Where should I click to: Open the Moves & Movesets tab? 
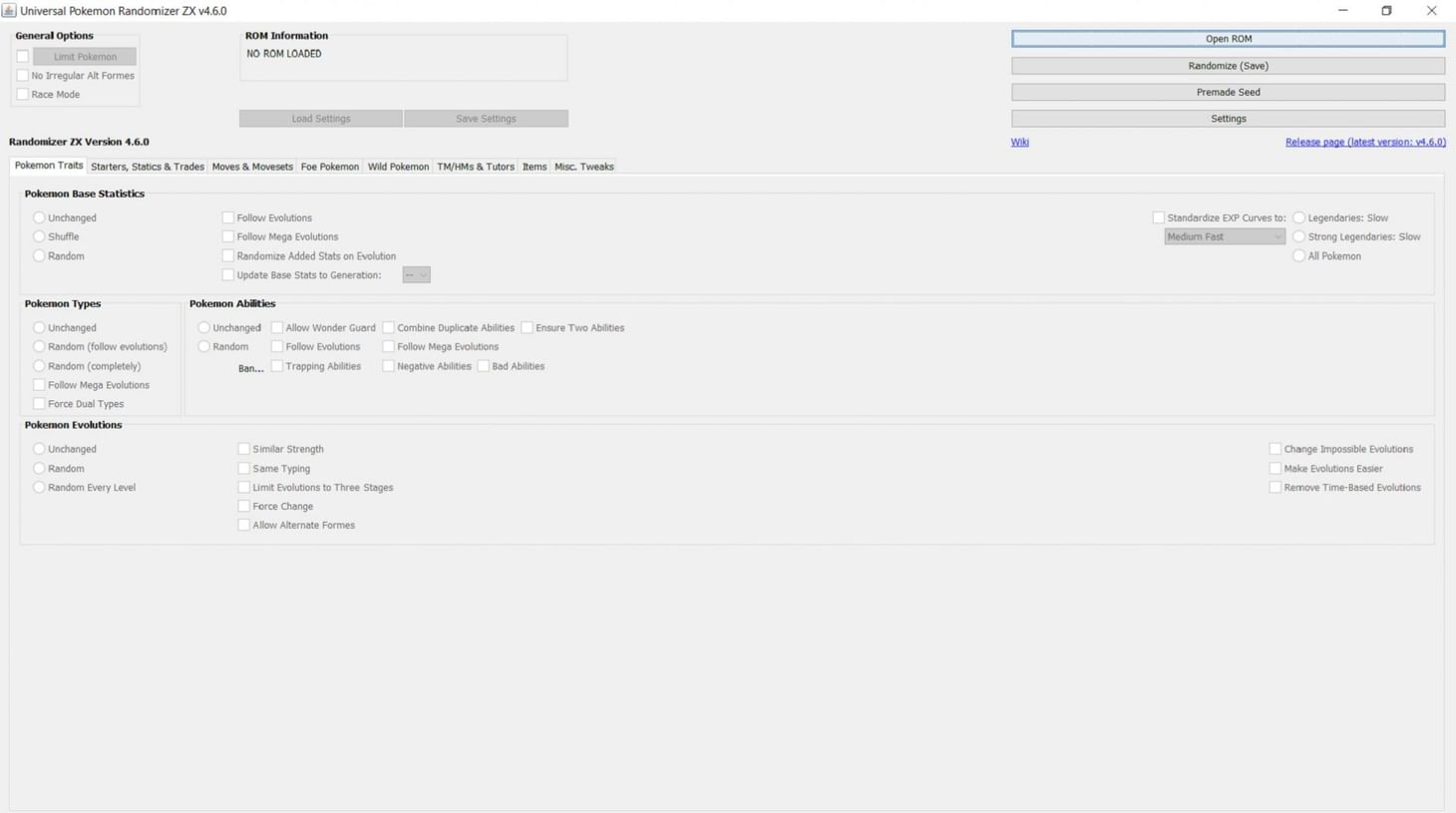click(252, 167)
